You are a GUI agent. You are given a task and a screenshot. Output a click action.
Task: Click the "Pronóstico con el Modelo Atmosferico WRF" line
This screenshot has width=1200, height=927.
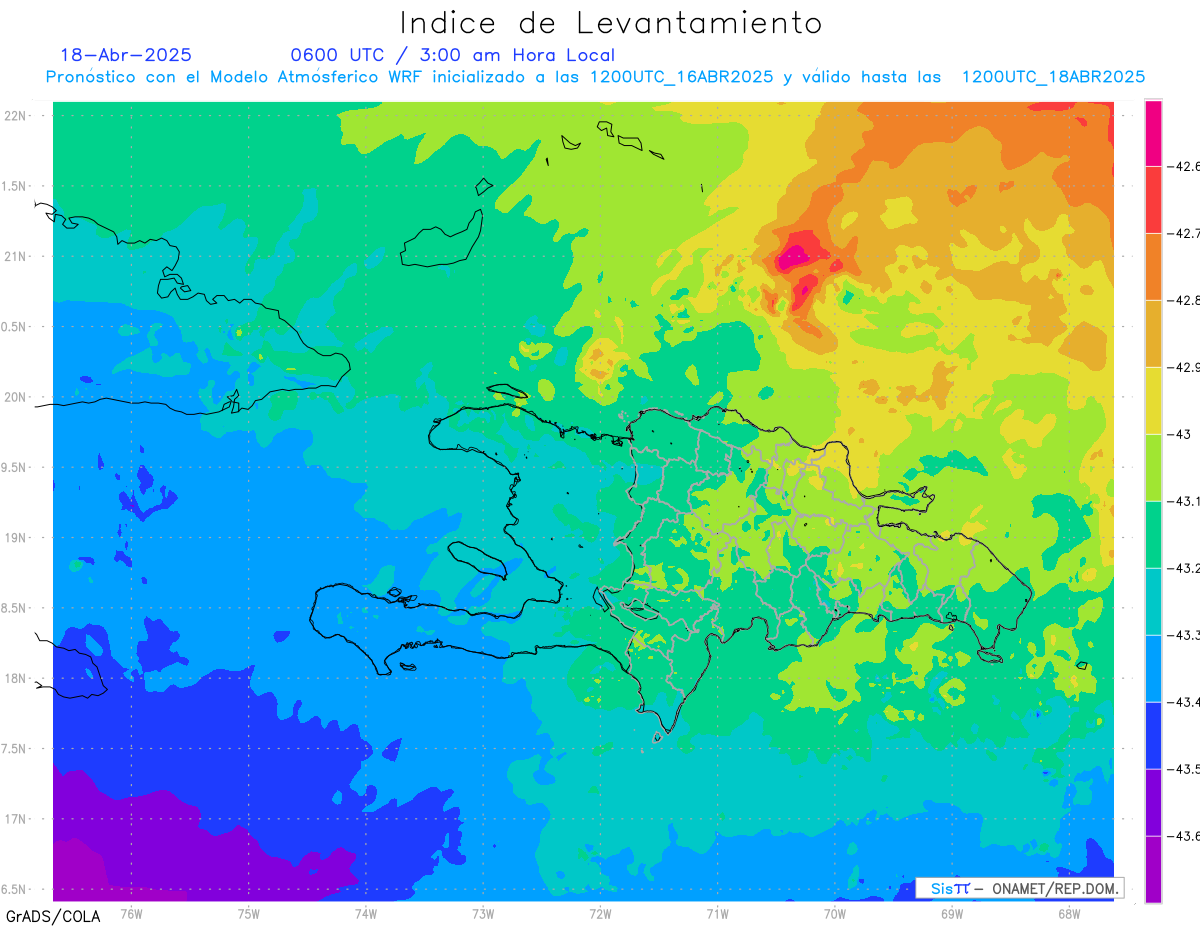(595, 77)
